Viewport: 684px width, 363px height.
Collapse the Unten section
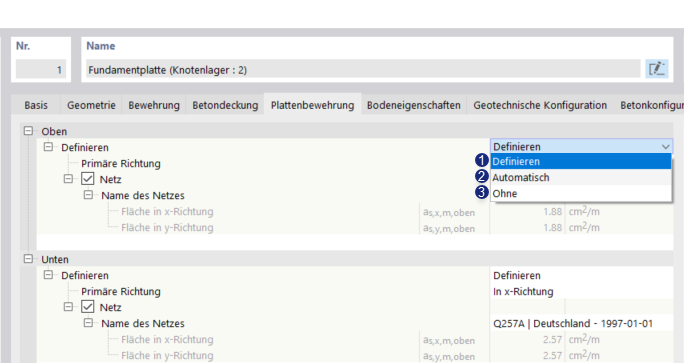coord(28,259)
